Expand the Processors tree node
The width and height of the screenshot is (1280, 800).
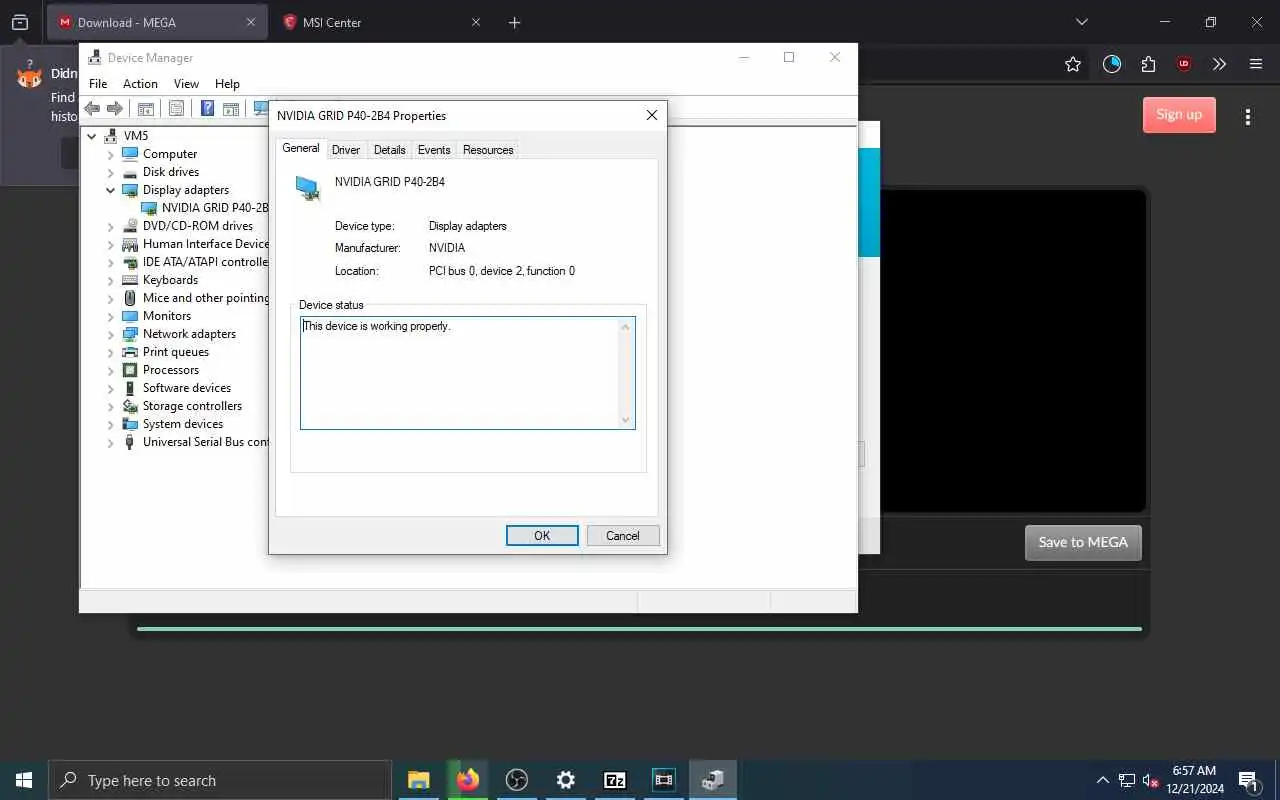tap(111, 370)
